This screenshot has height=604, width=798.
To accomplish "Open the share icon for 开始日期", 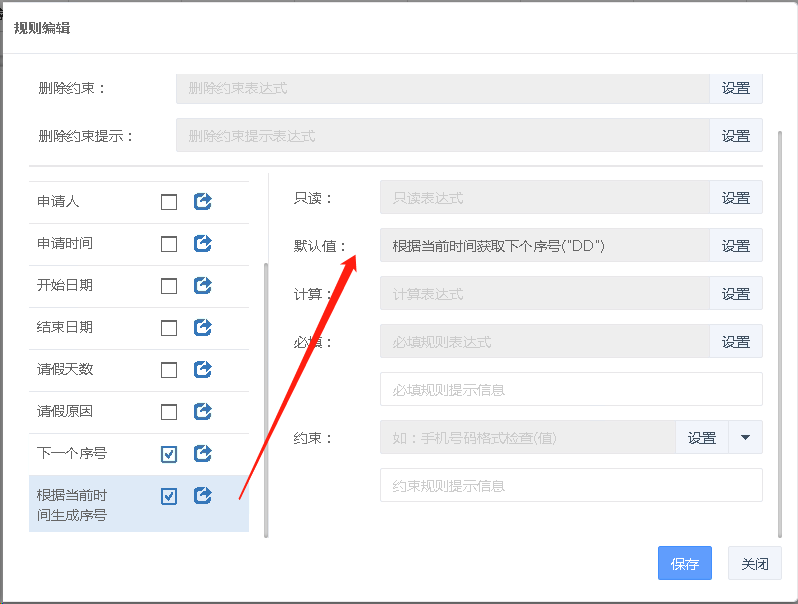I will coord(202,286).
